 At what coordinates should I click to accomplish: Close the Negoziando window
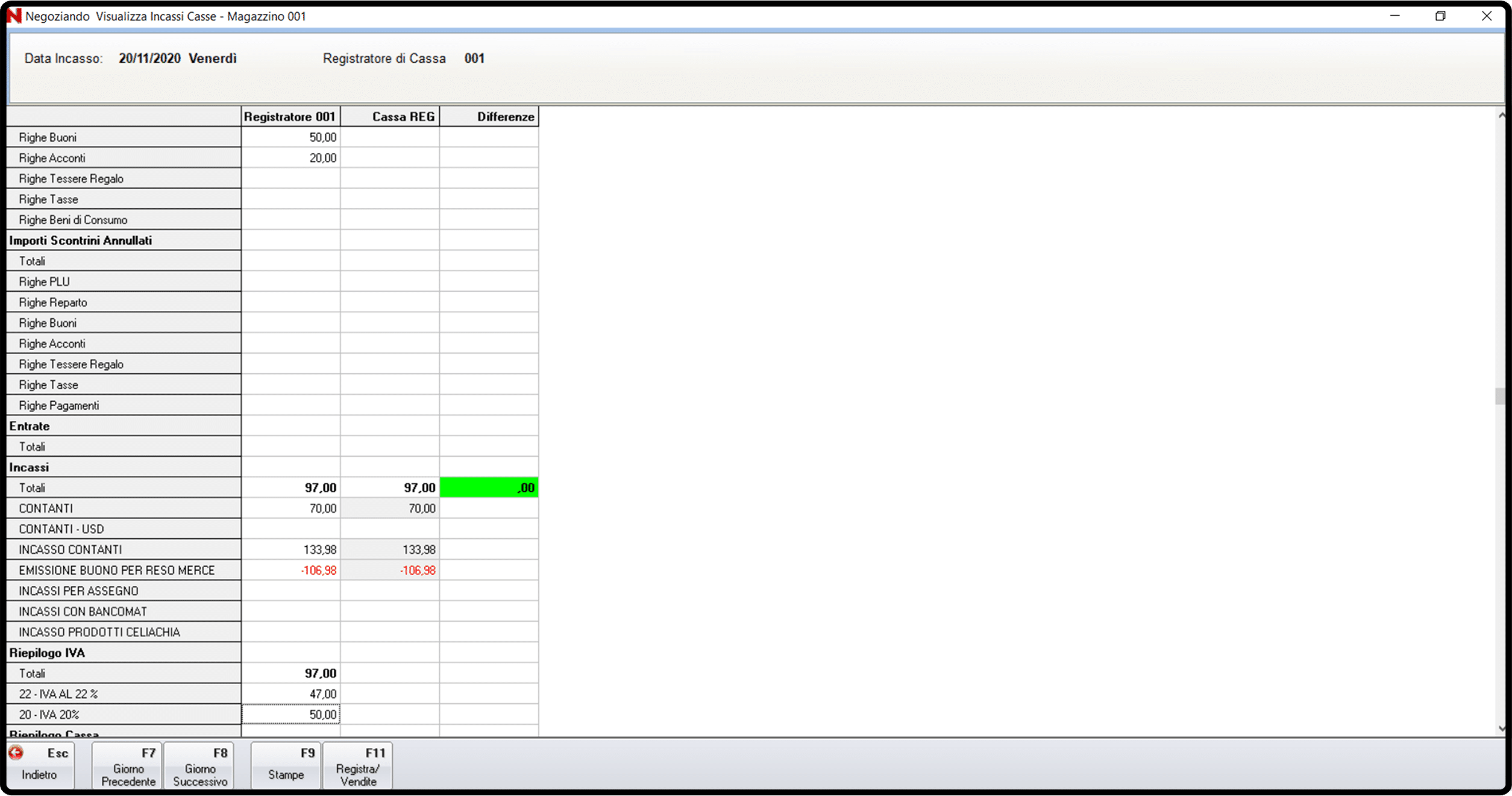1487,16
